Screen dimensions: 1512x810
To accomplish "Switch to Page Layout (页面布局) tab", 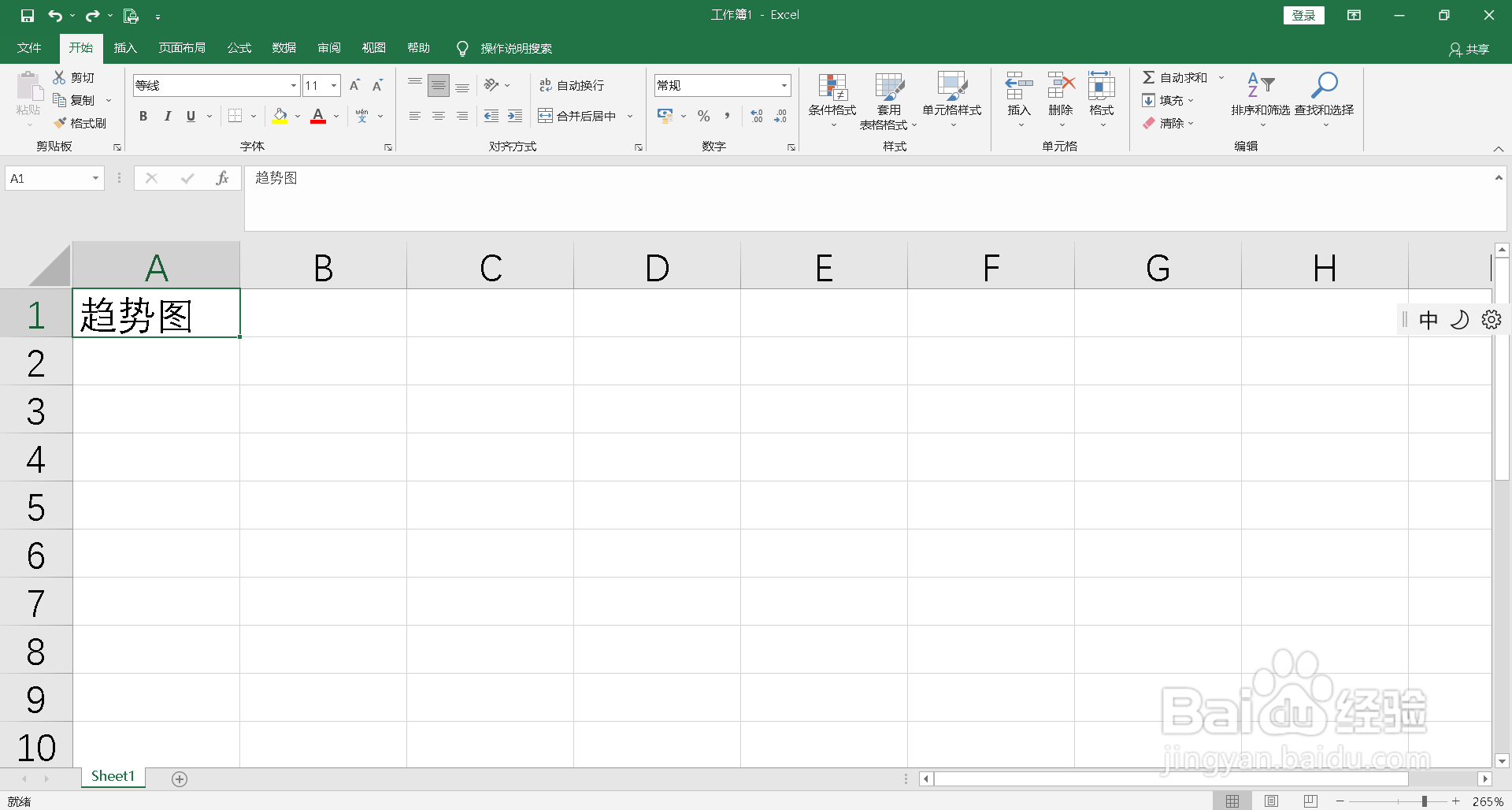I will pos(182,48).
